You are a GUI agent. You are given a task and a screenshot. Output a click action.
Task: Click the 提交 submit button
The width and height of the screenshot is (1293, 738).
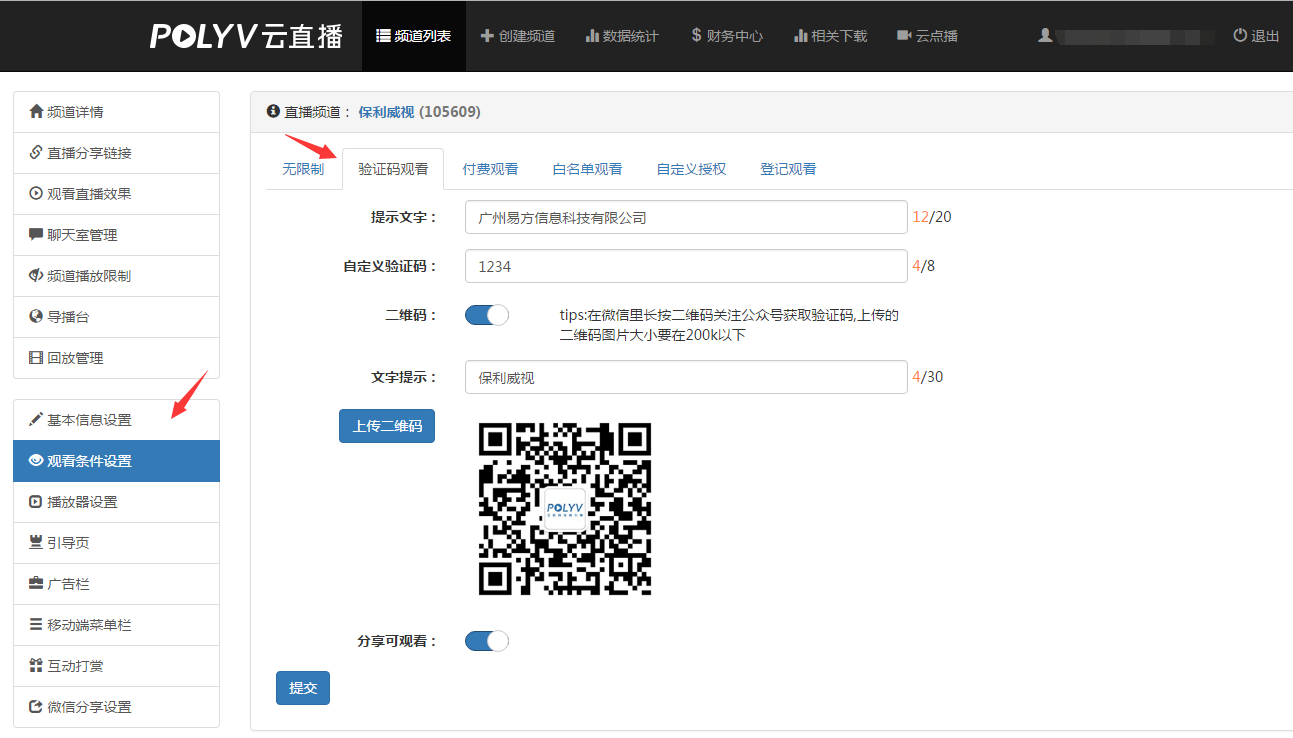(302, 688)
